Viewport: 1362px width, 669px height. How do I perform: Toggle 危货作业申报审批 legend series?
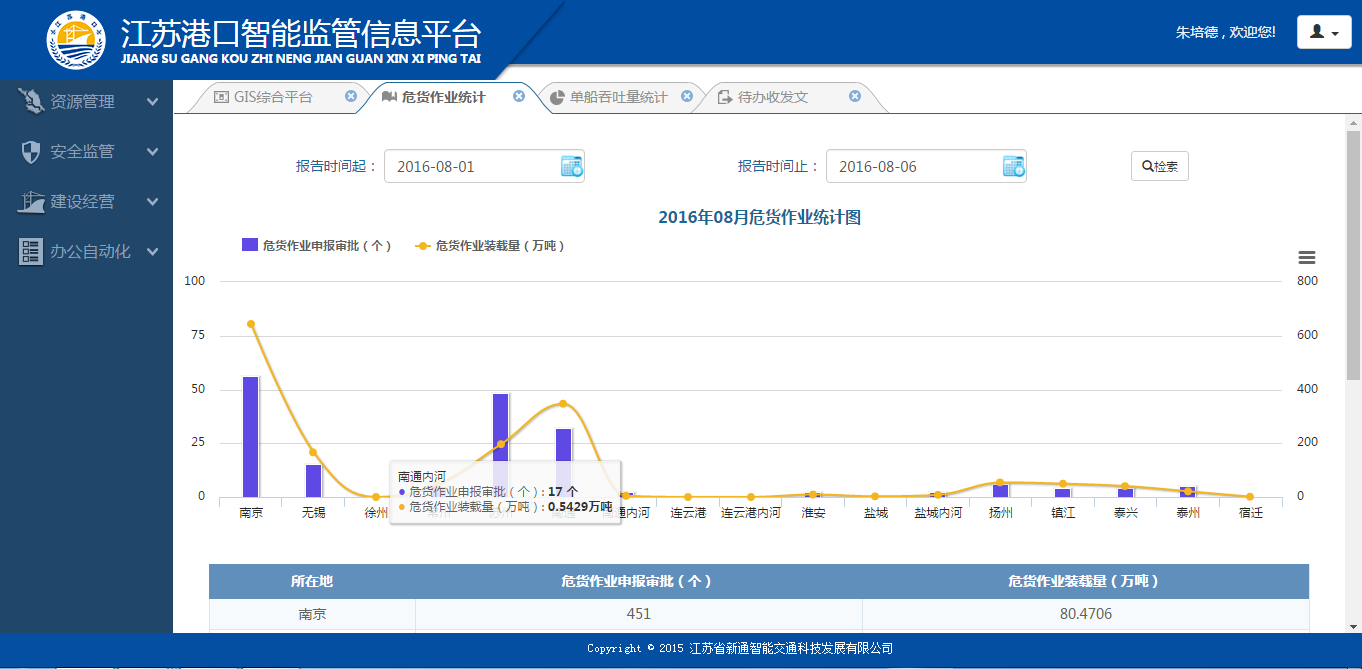[x=316, y=246]
